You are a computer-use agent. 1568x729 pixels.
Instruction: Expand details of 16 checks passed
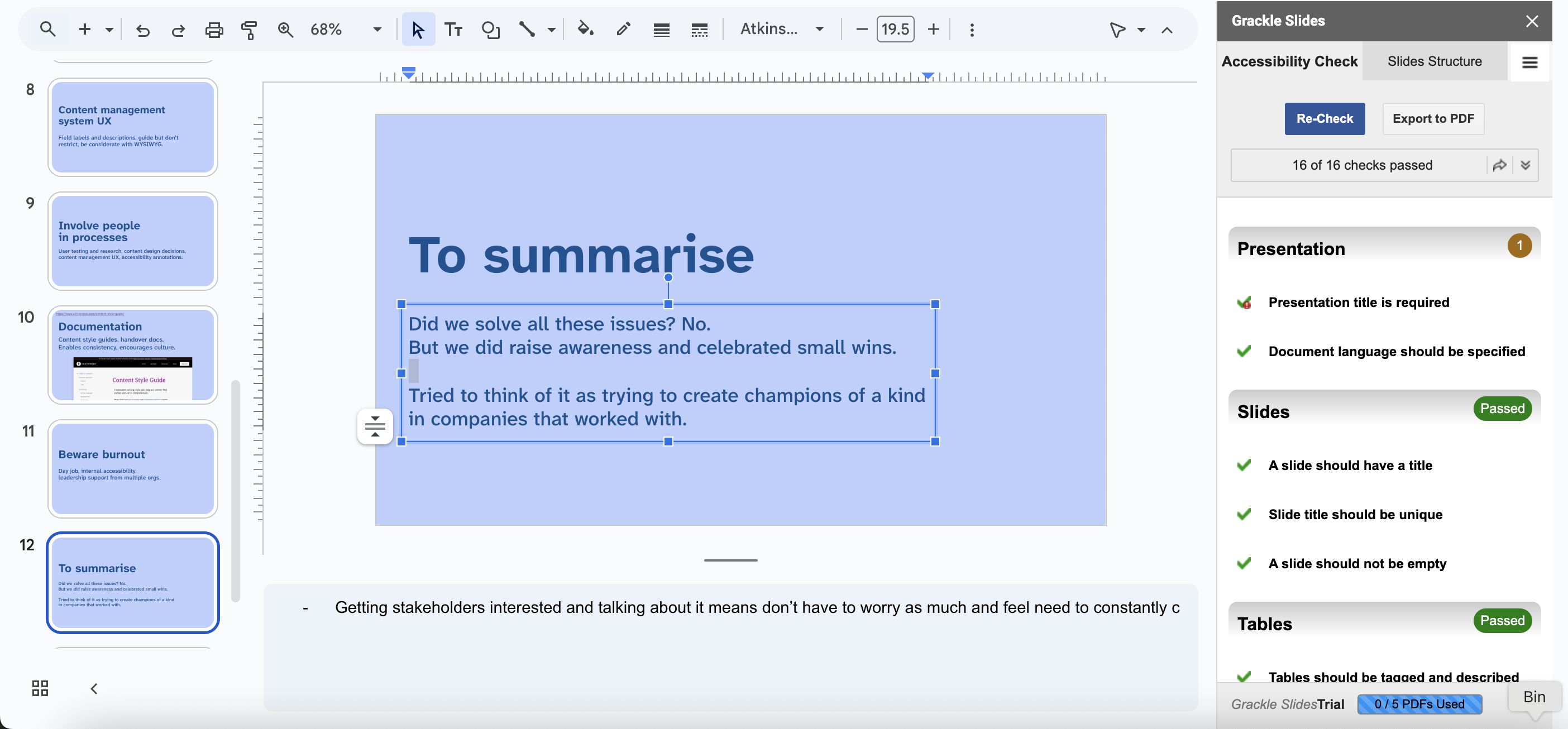(1526, 165)
